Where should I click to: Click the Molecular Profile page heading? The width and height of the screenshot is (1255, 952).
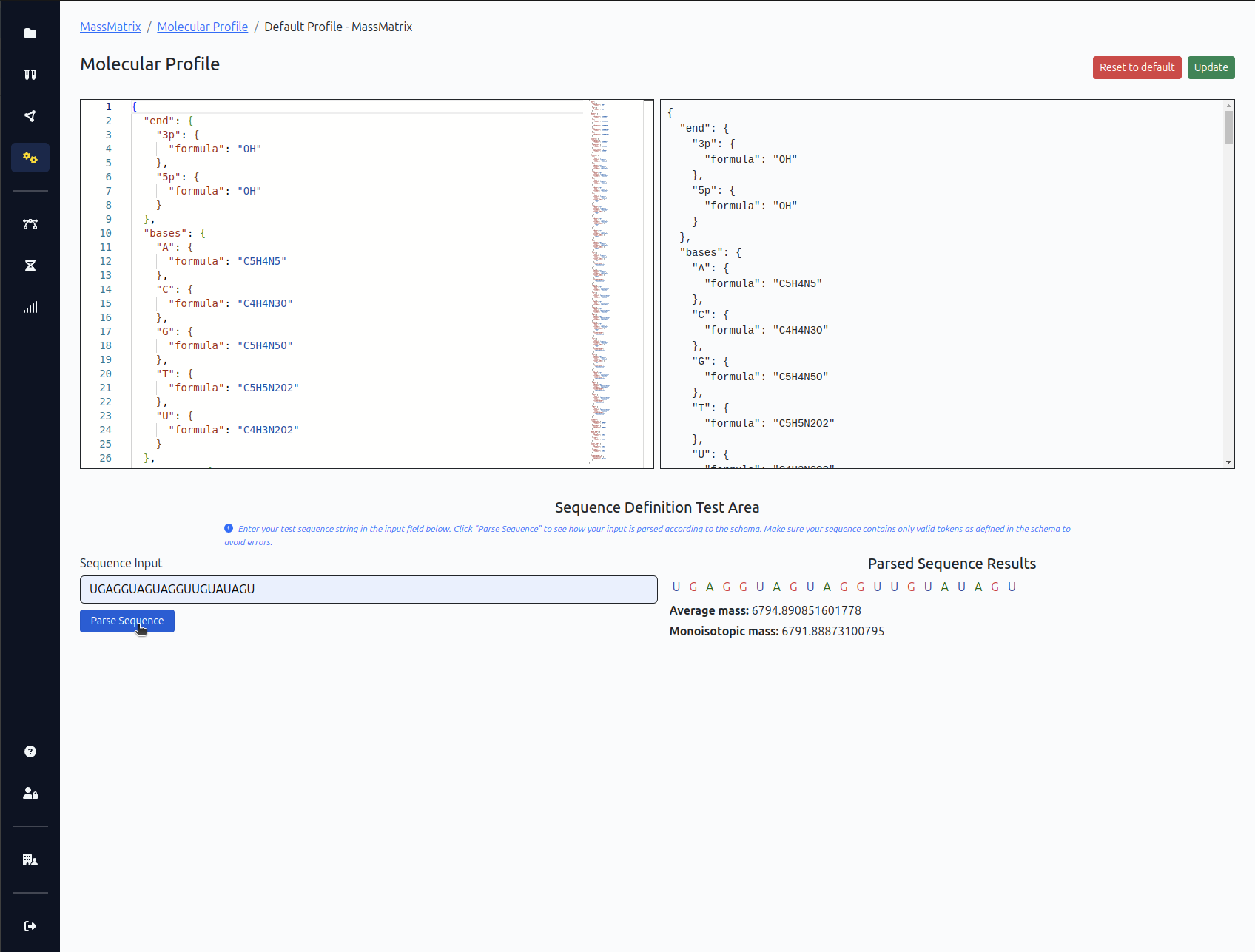tap(149, 64)
